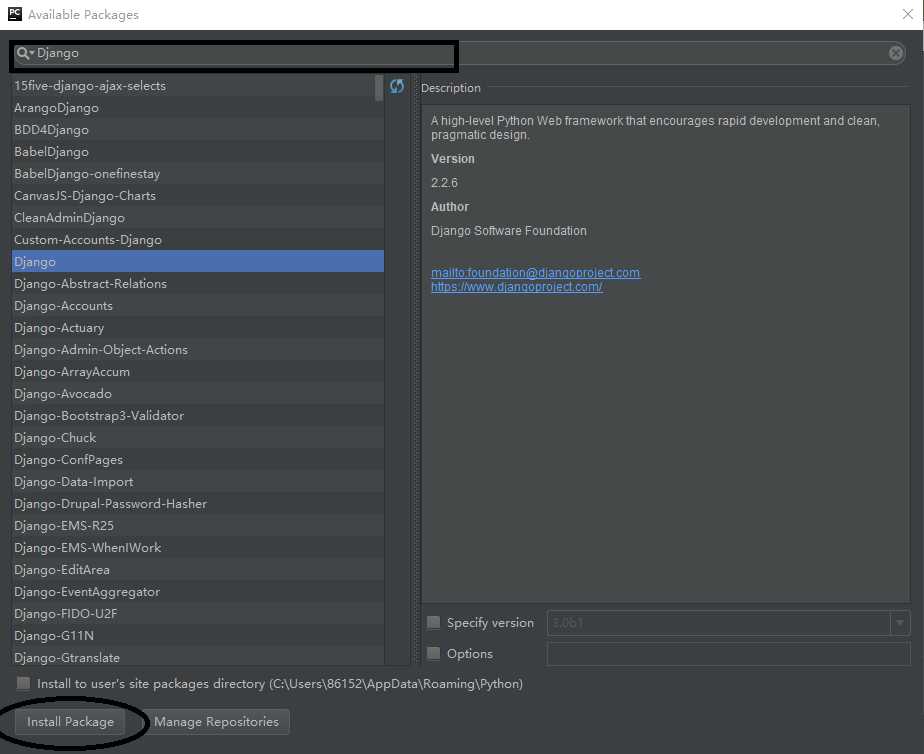Image resolution: width=924 pixels, height=754 pixels.
Task: Enable the Specify version checkbox
Action: 434,622
